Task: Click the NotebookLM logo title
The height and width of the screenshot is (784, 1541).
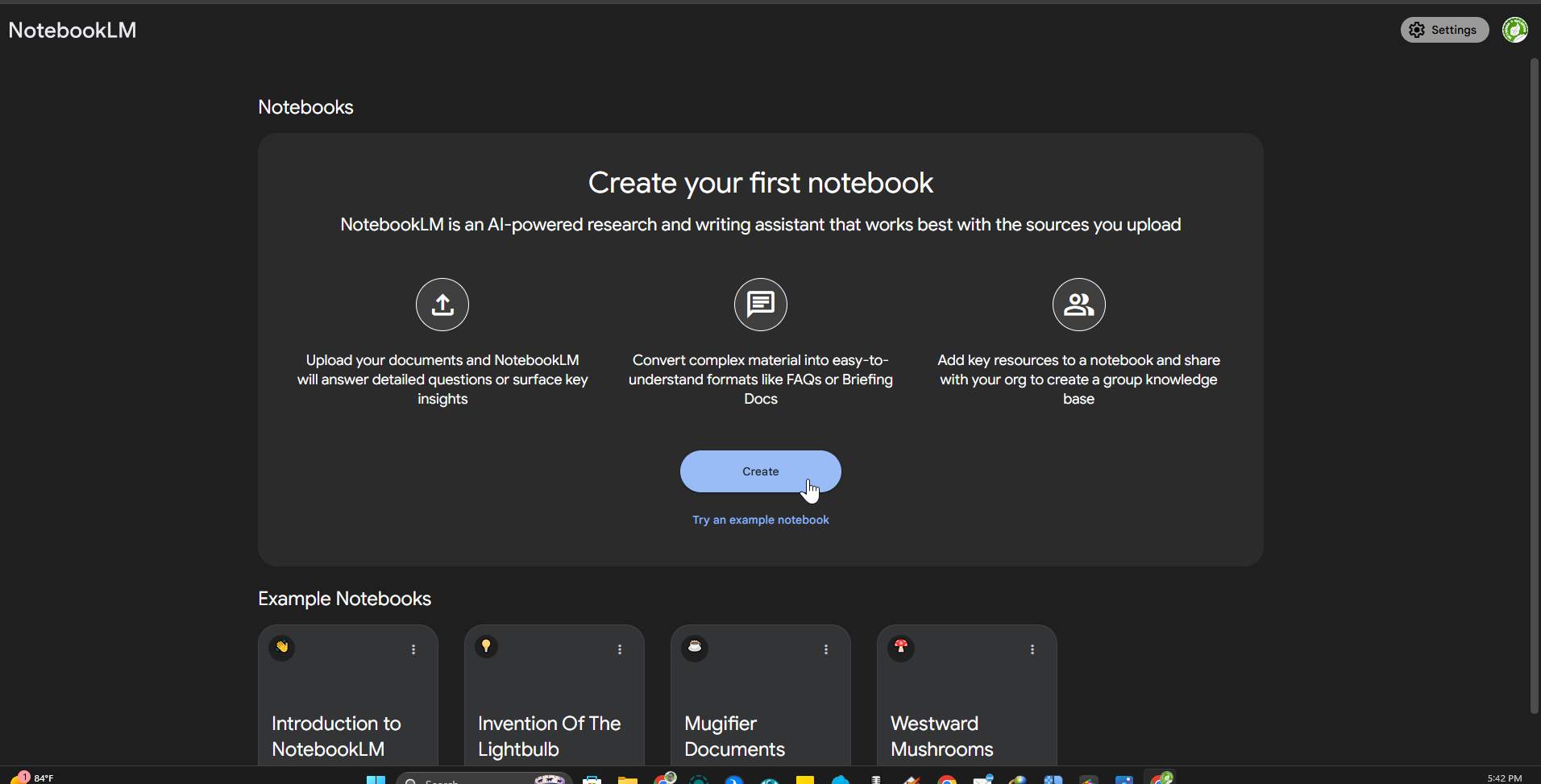Action: coord(73,30)
